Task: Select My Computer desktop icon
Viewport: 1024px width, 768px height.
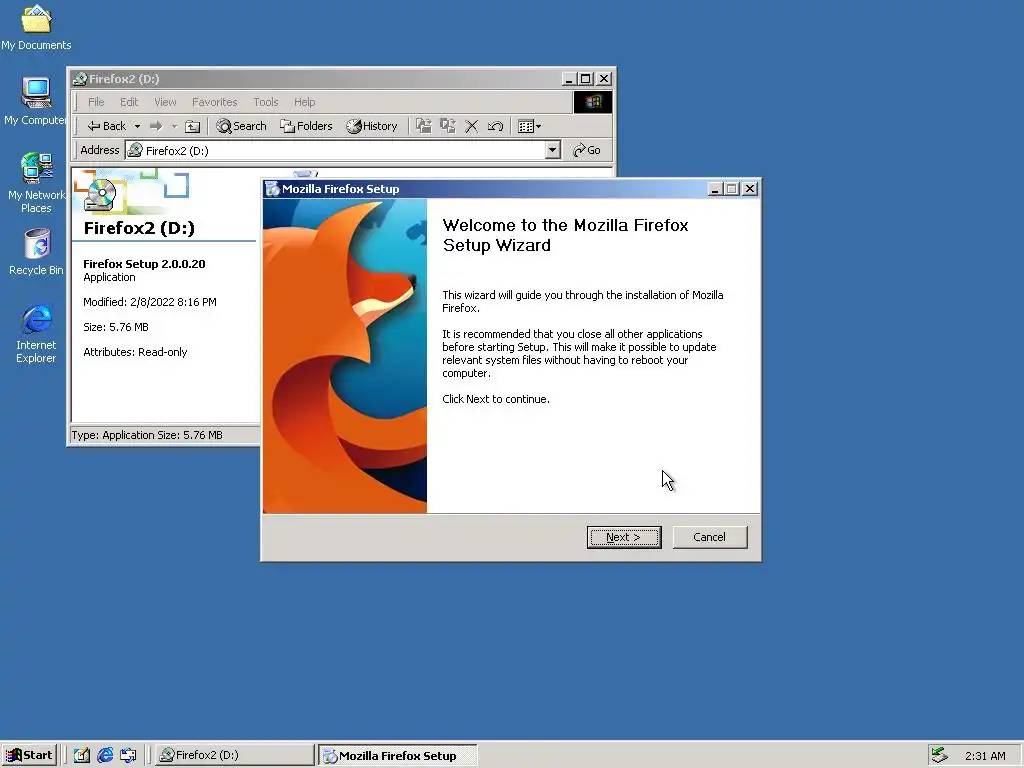Action: point(36,101)
